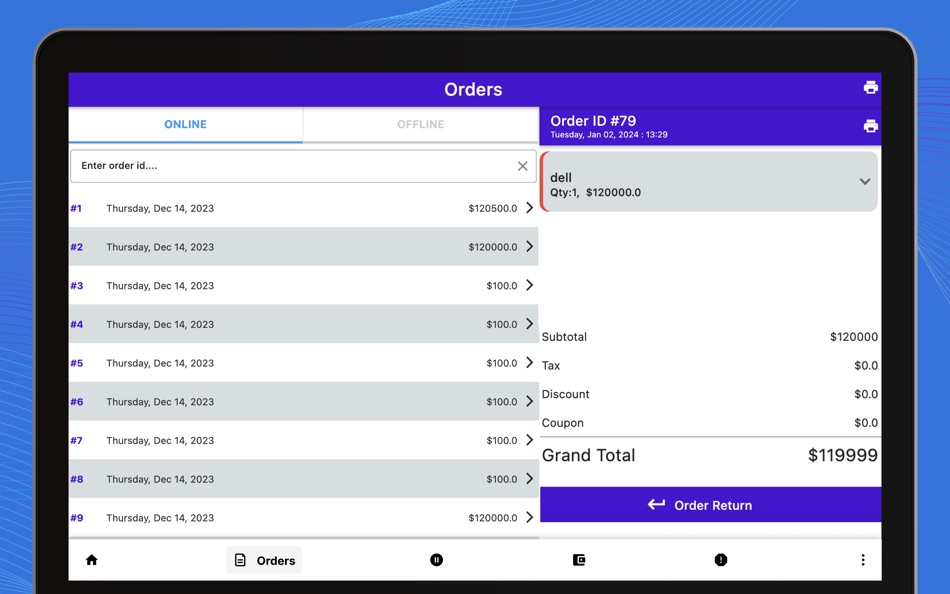
Task: Open order #2 from the orders list
Action: [300, 247]
